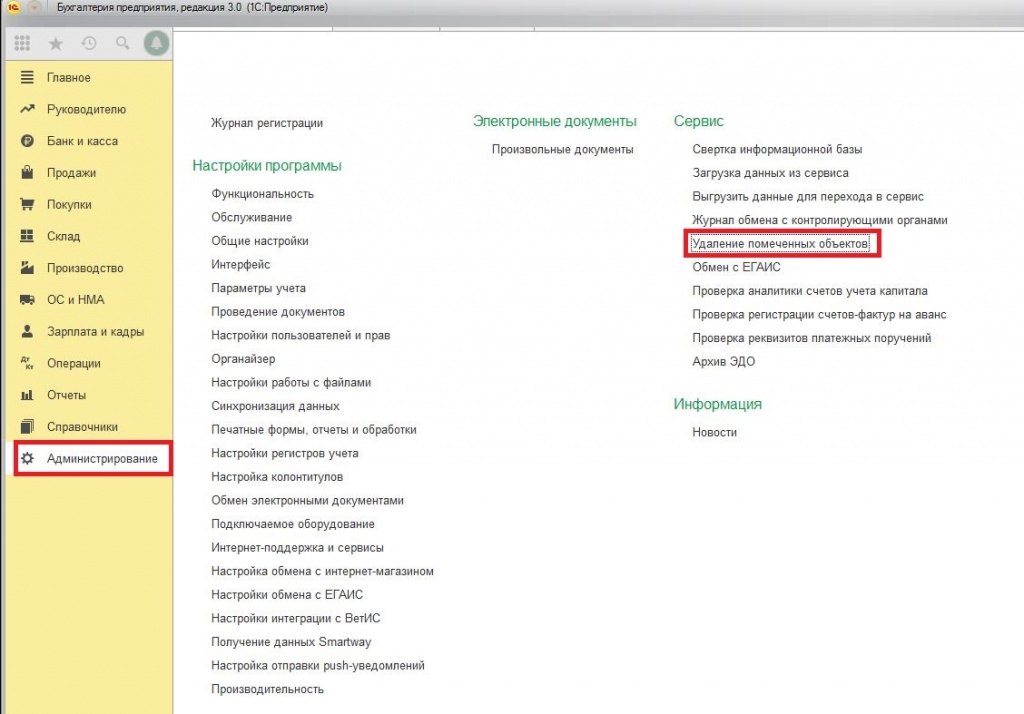Screen dimensions: 1024x714
Task: Open Настройки интеграции с ВетИС
Action: tap(295, 618)
